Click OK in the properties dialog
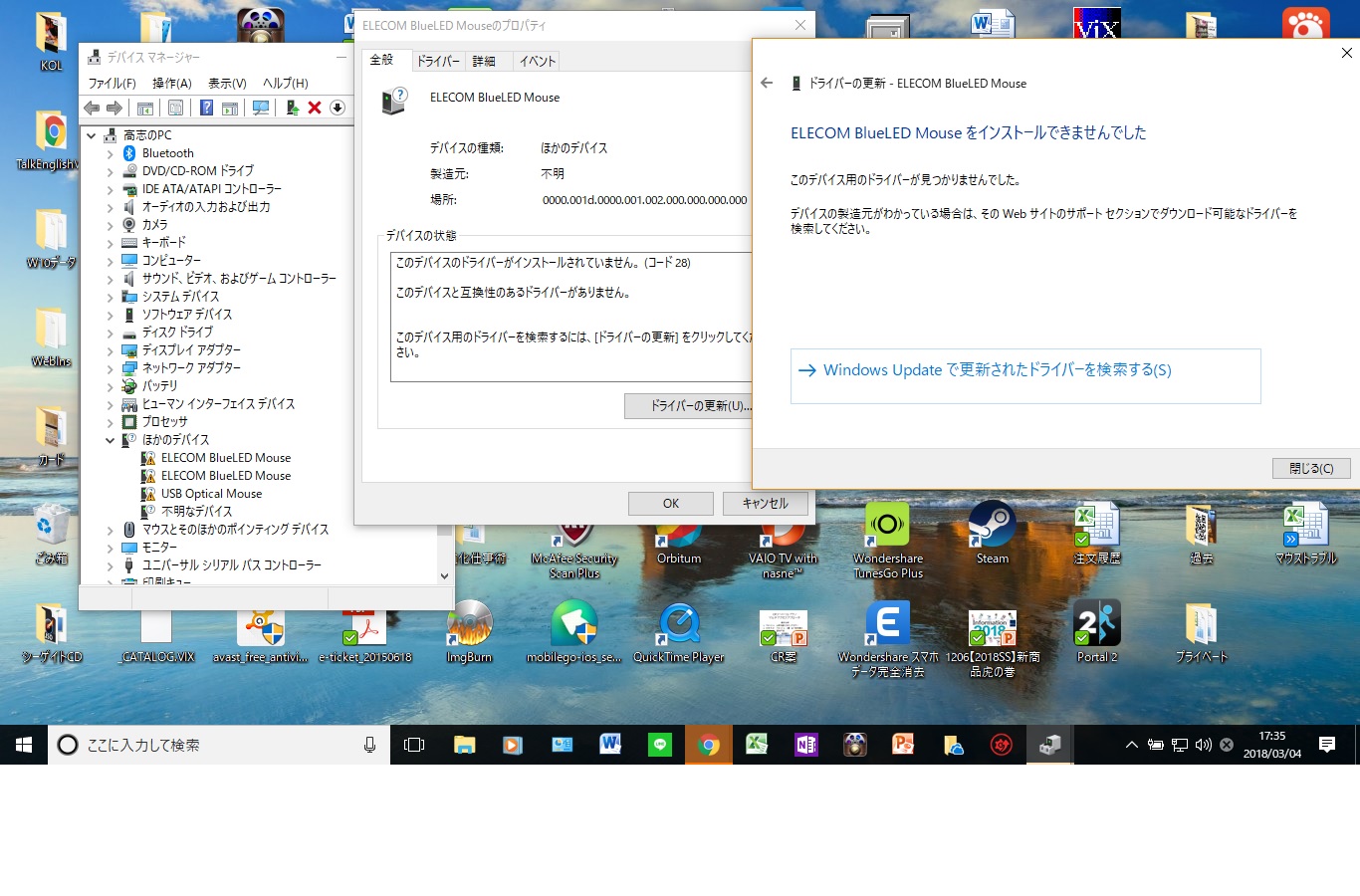The image size is (1360, 896). 671,504
